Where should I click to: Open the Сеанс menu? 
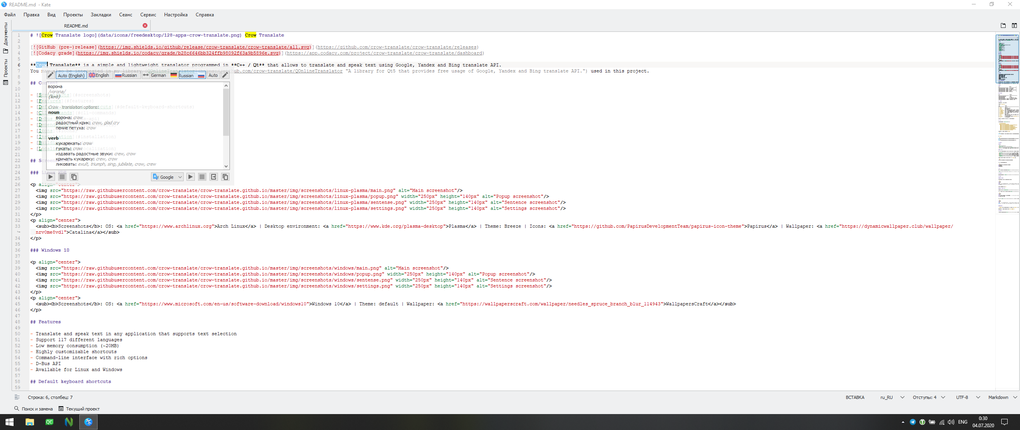pos(126,14)
